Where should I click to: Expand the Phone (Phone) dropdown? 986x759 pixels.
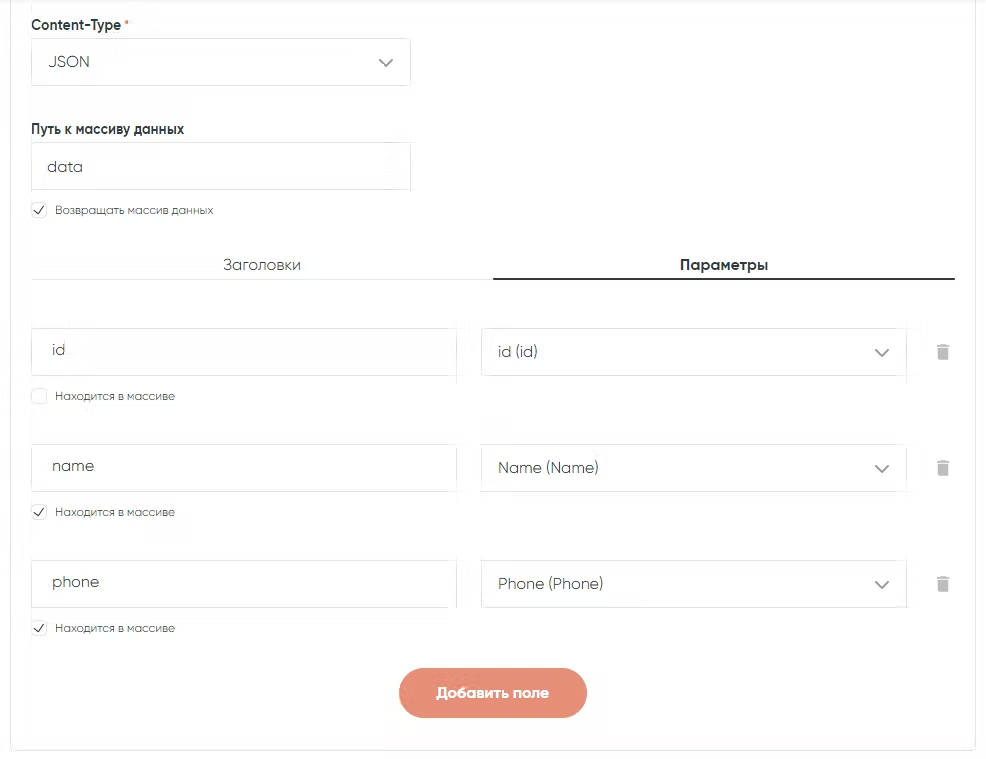692,584
